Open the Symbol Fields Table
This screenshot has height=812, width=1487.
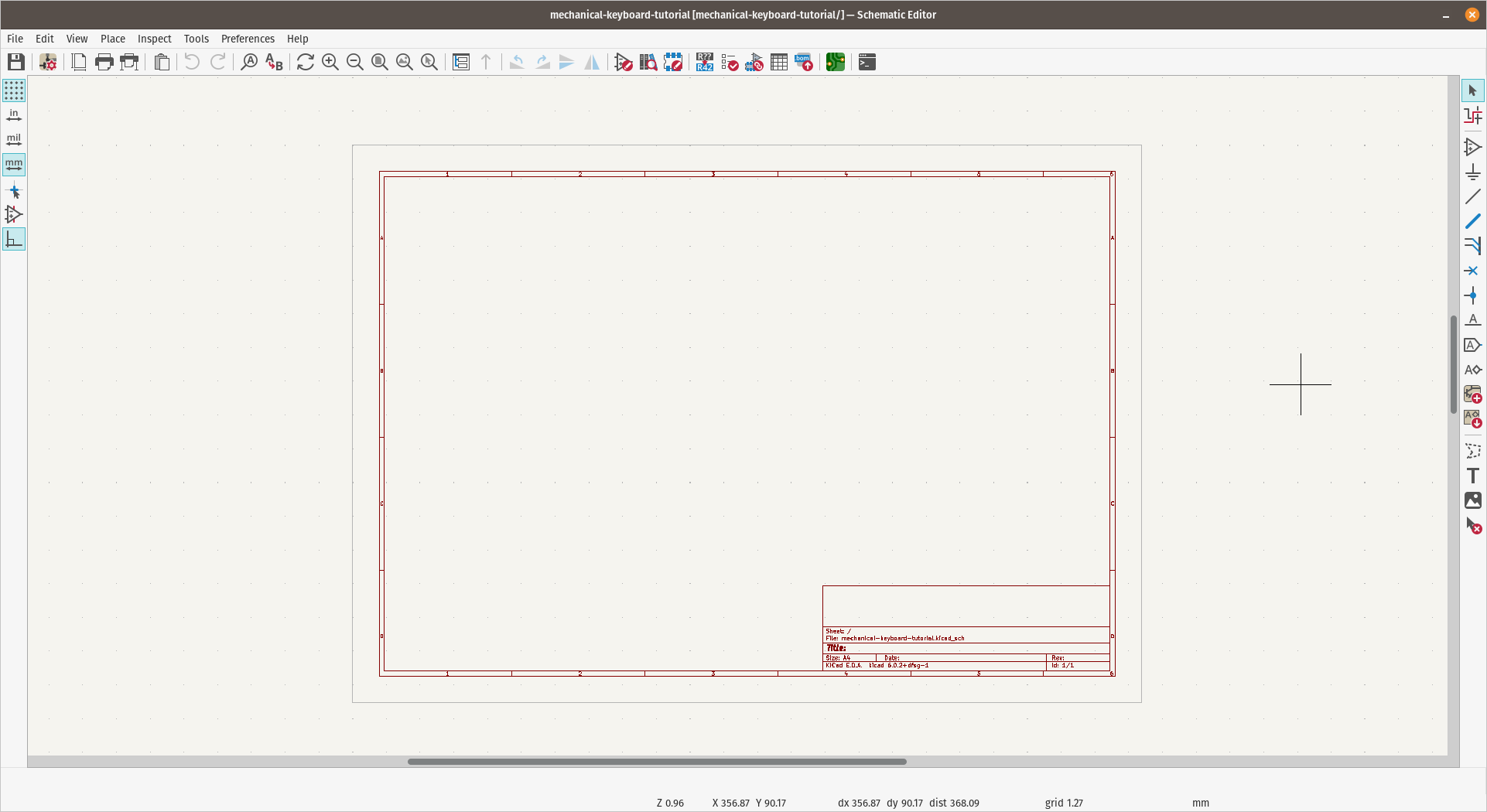click(x=779, y=62)
